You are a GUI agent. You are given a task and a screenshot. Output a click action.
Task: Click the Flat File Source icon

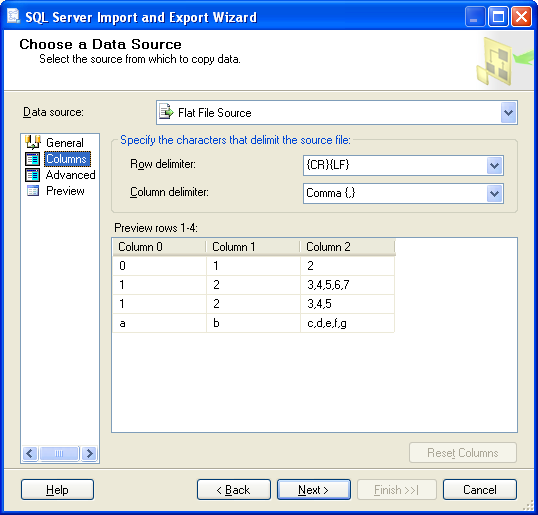[166, 112]
